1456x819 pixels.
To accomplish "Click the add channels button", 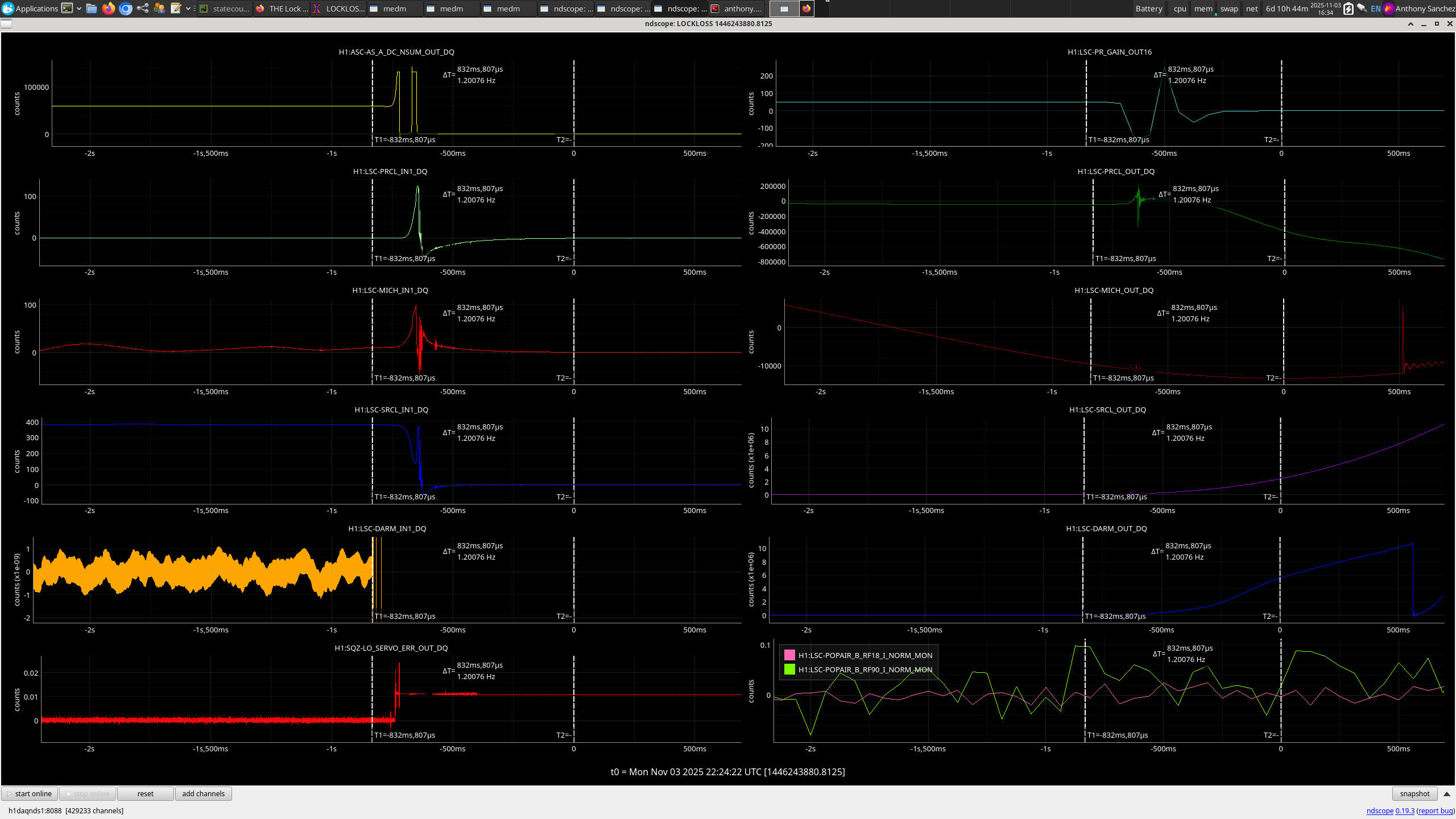I will click(x=203, y=793).
